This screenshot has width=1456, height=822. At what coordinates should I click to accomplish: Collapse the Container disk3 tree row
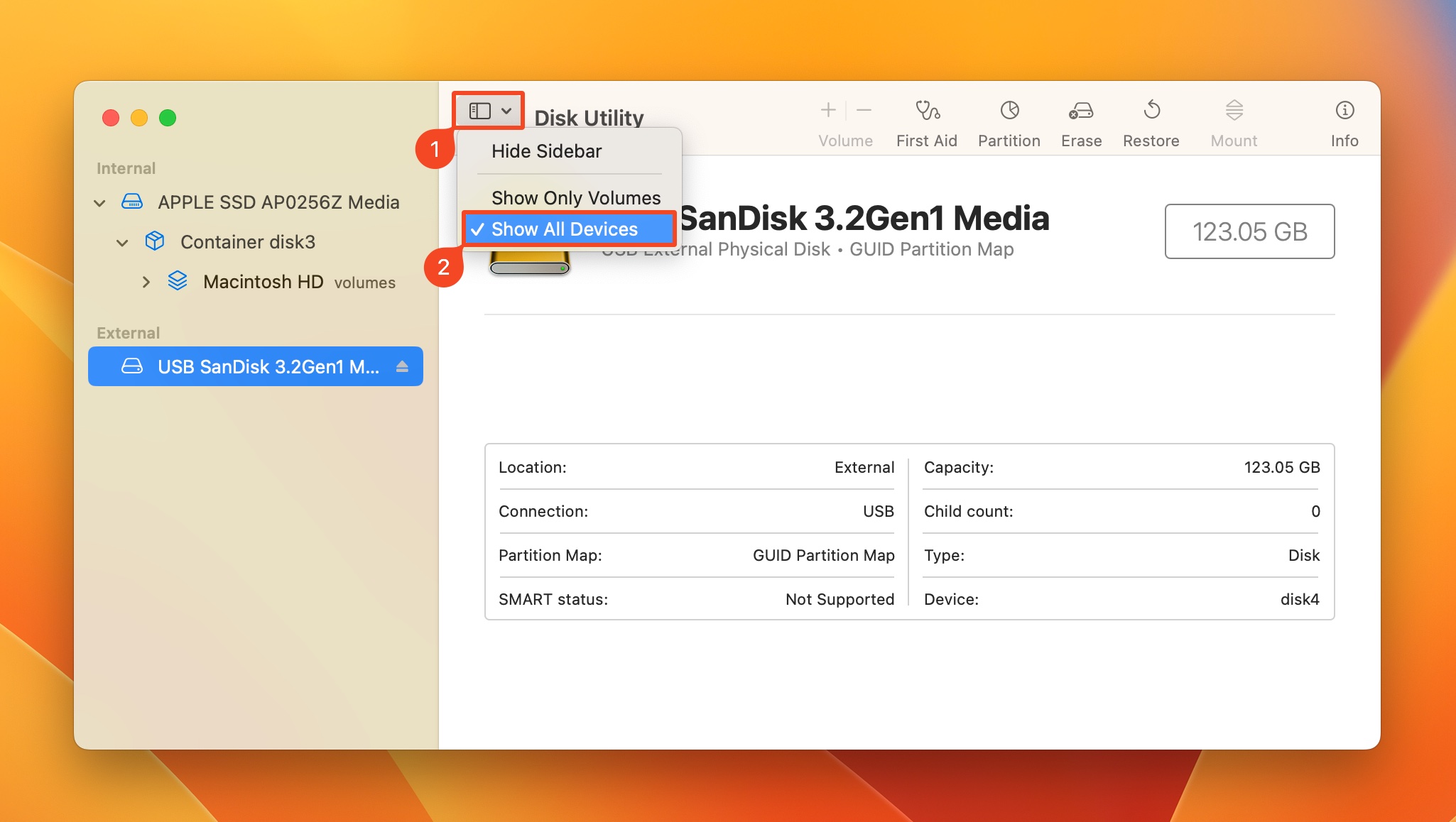click(122, 243)
